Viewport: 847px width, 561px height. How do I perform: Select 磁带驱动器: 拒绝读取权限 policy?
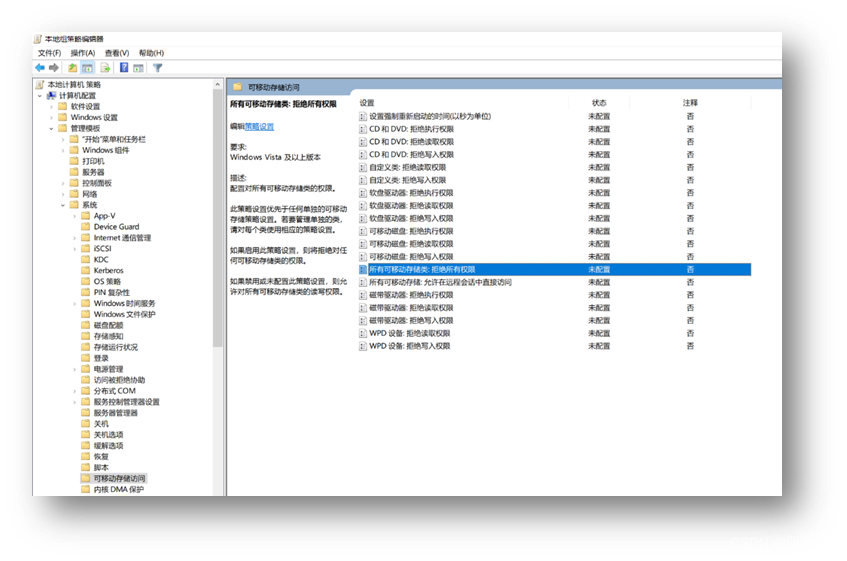pos(555,308)
